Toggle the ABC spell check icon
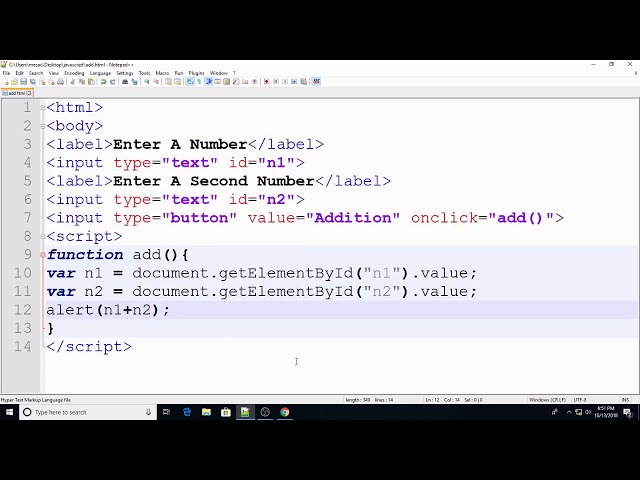Viewport: 640px width, 480px height. point(316,82)
